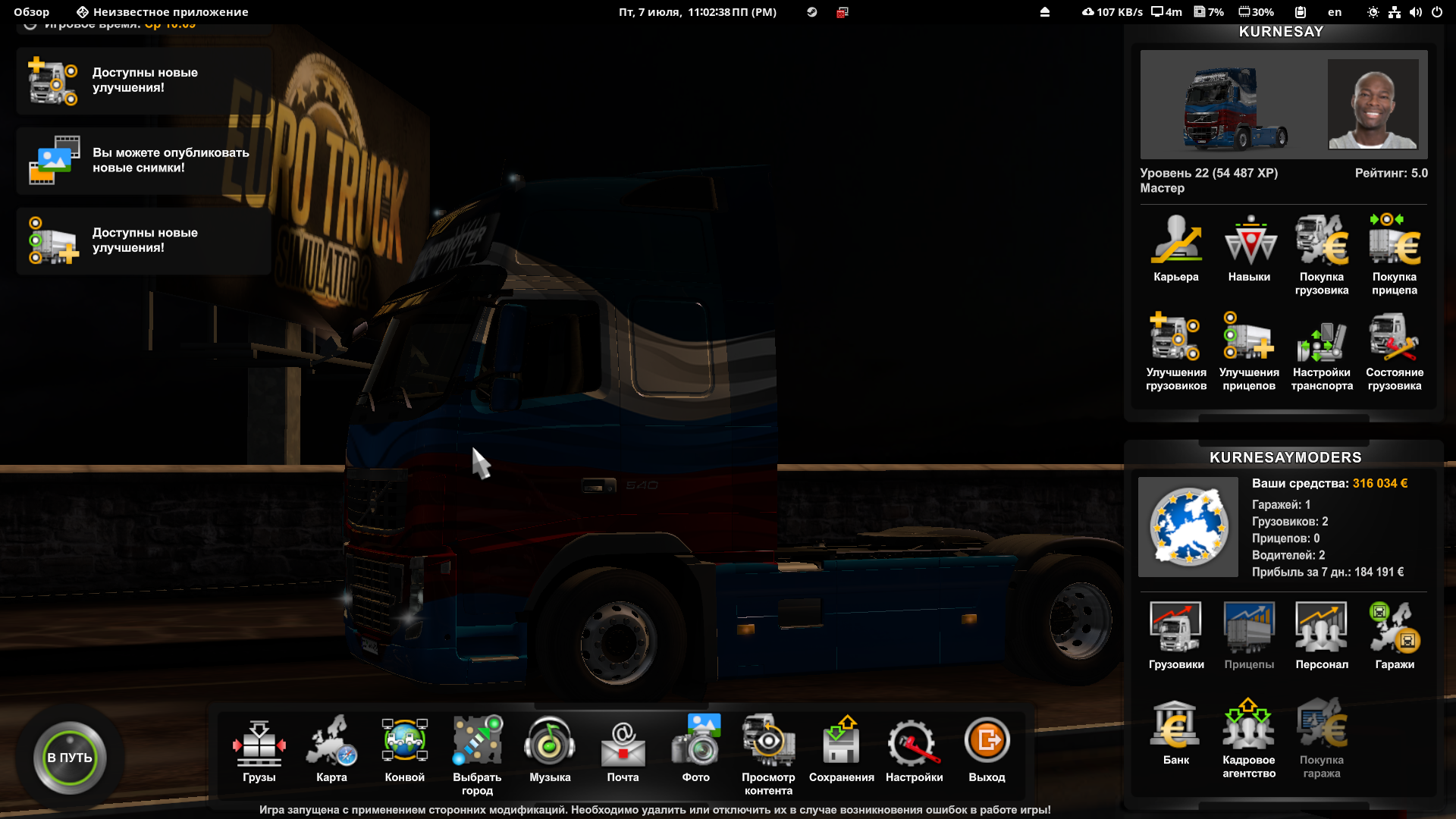Viewport: 1456px width, 819px height.
Task: Click the volume speaker icon
Action: click(1415, 12)
